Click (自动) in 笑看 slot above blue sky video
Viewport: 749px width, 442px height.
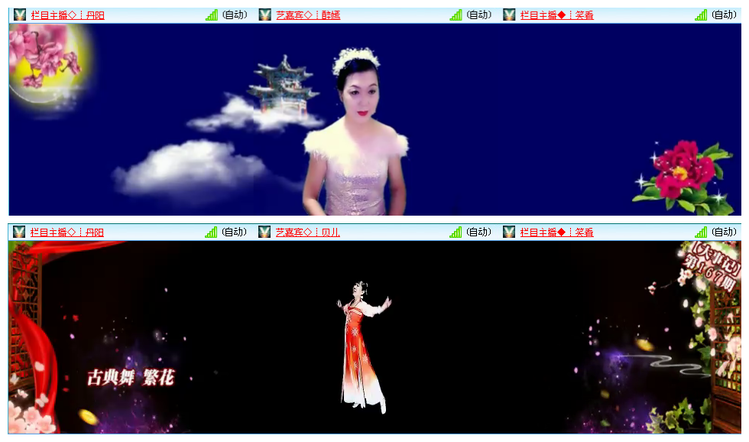724,15
